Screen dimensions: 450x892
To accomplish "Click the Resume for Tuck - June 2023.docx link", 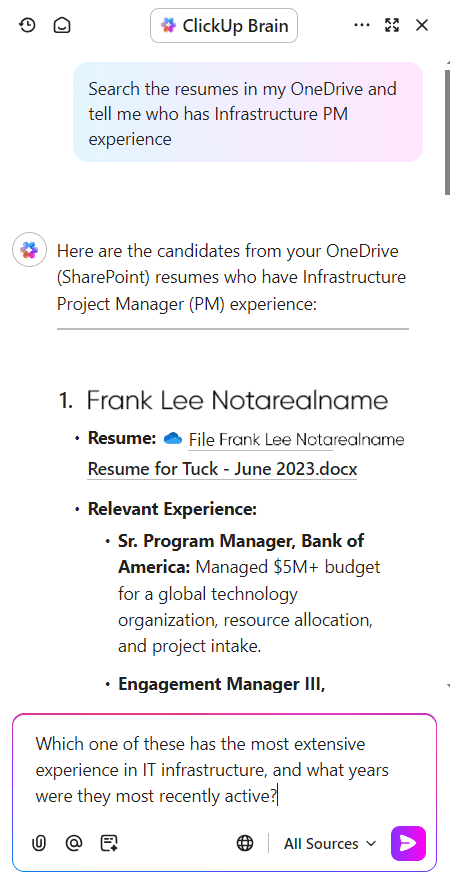I will click(x=222, y=469).
